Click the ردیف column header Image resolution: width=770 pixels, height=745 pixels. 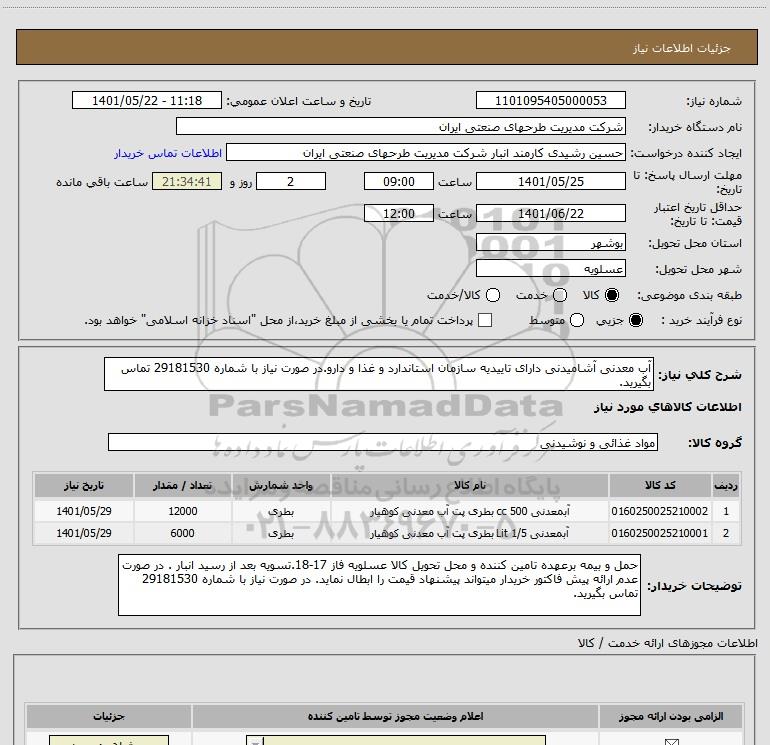pos(726,485)
